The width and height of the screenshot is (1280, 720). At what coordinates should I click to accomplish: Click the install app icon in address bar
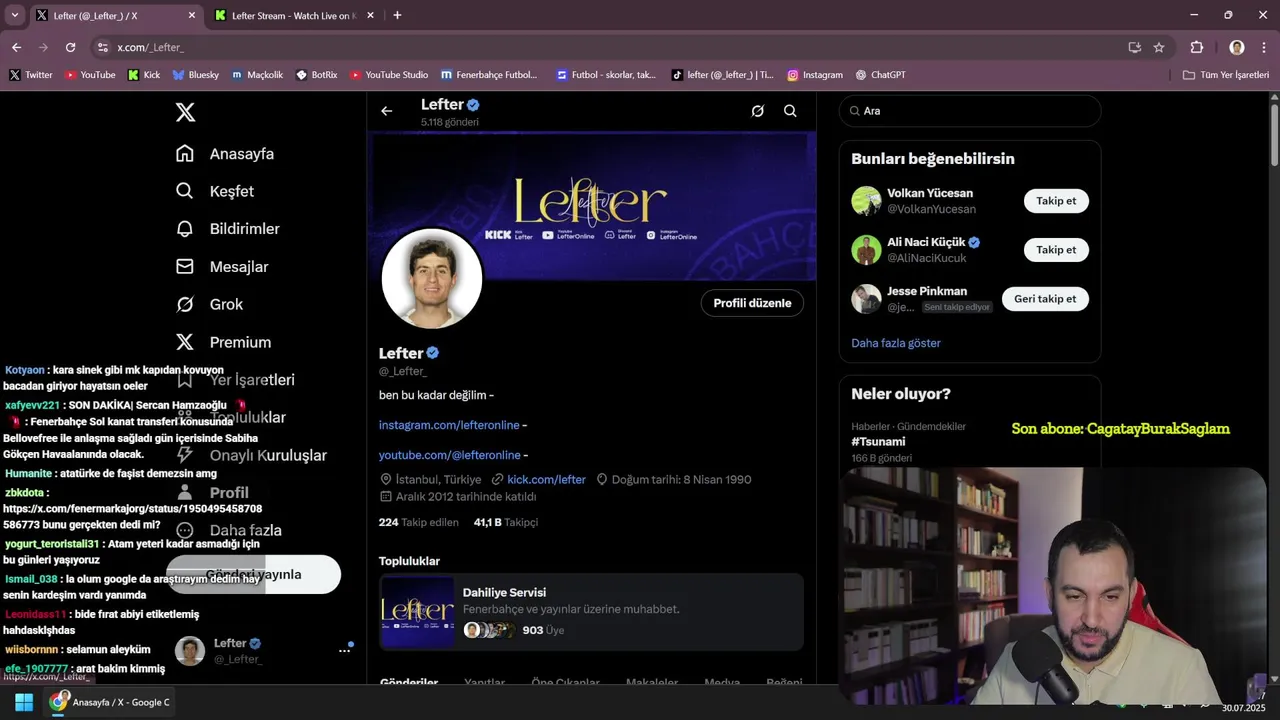[x=1134, y=47]
